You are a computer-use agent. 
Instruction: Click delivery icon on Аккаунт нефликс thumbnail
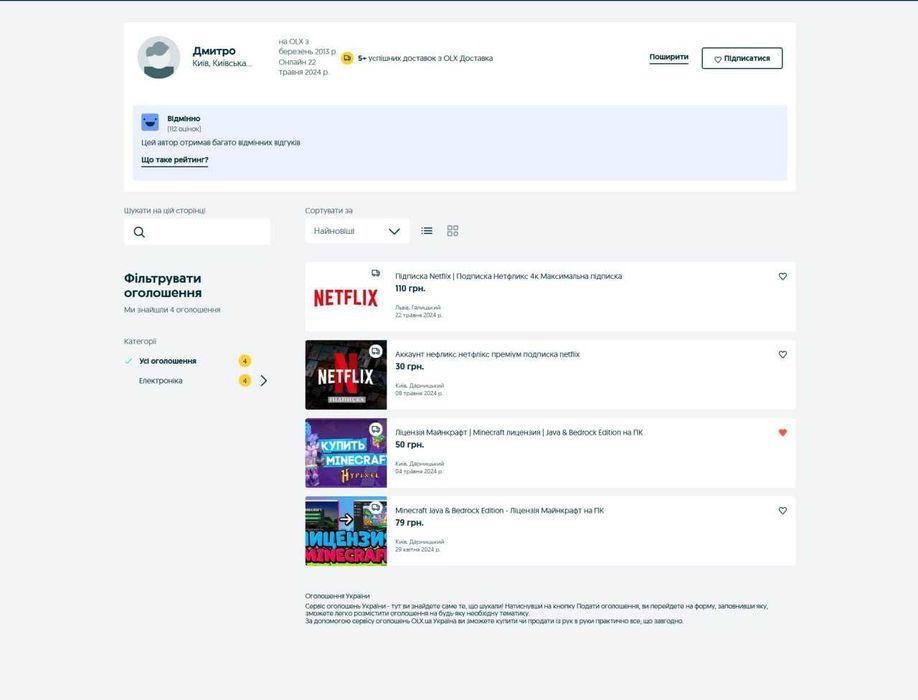coord(375,351)
